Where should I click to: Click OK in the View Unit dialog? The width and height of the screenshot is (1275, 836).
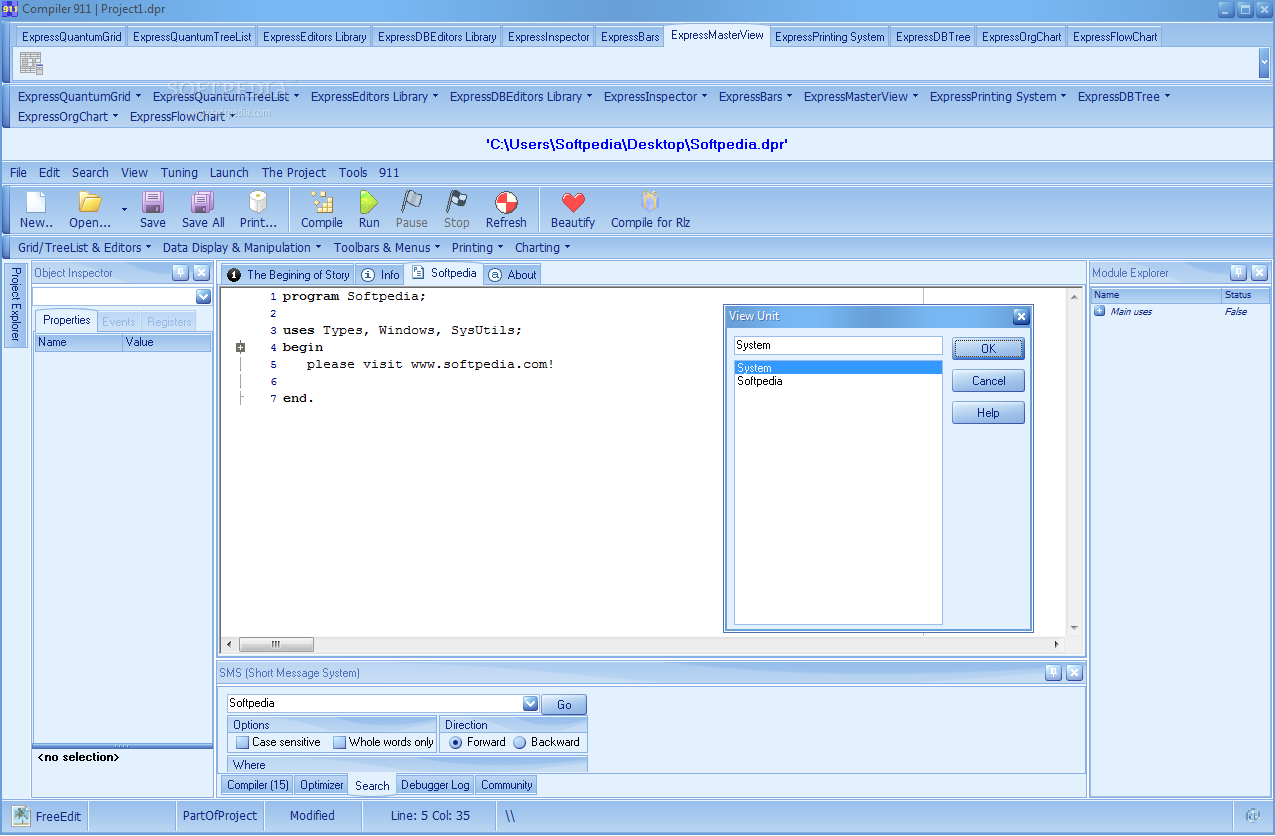[988, 349]
